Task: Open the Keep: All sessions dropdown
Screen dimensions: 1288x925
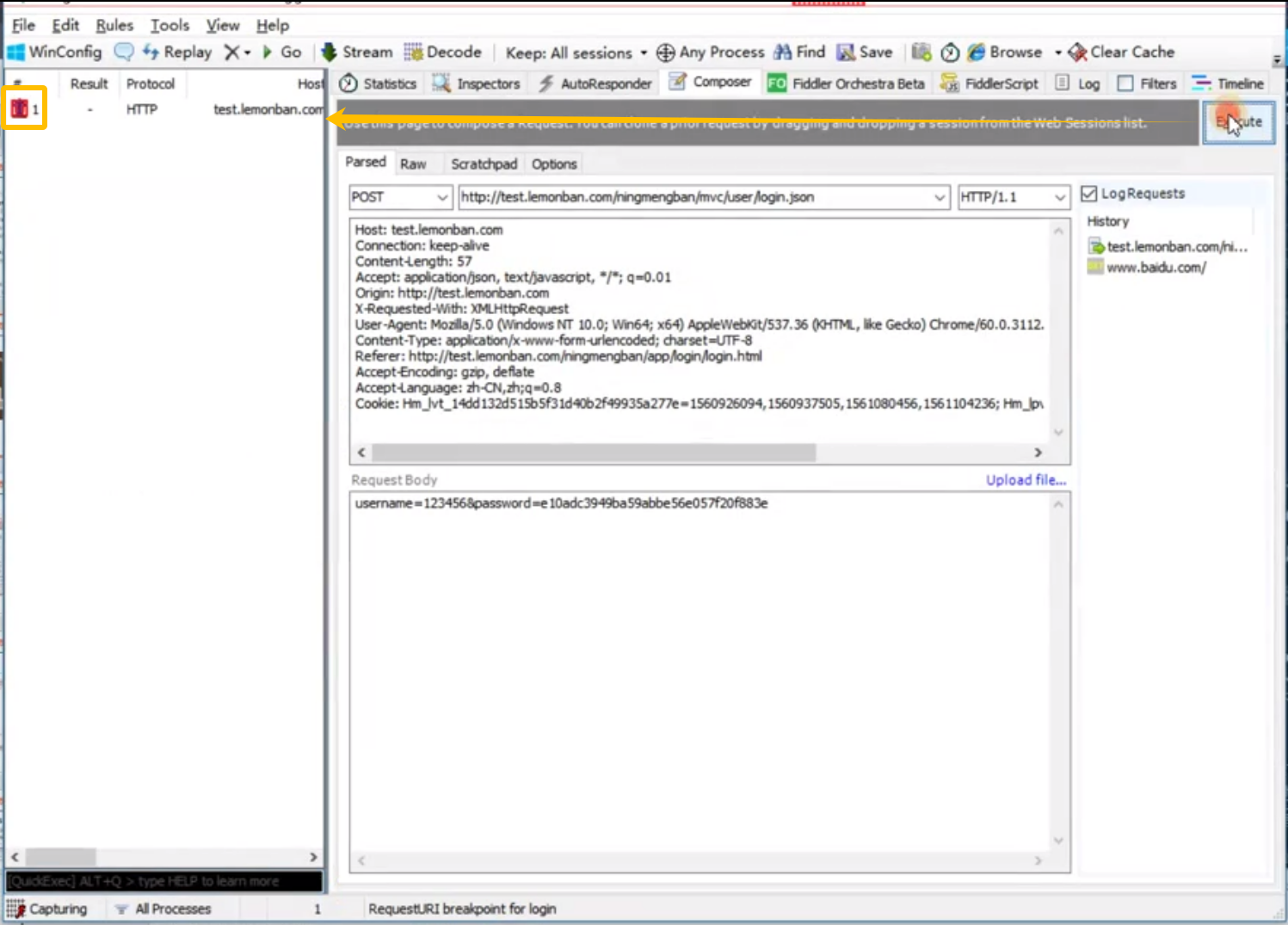Action: tap(576, 53)
